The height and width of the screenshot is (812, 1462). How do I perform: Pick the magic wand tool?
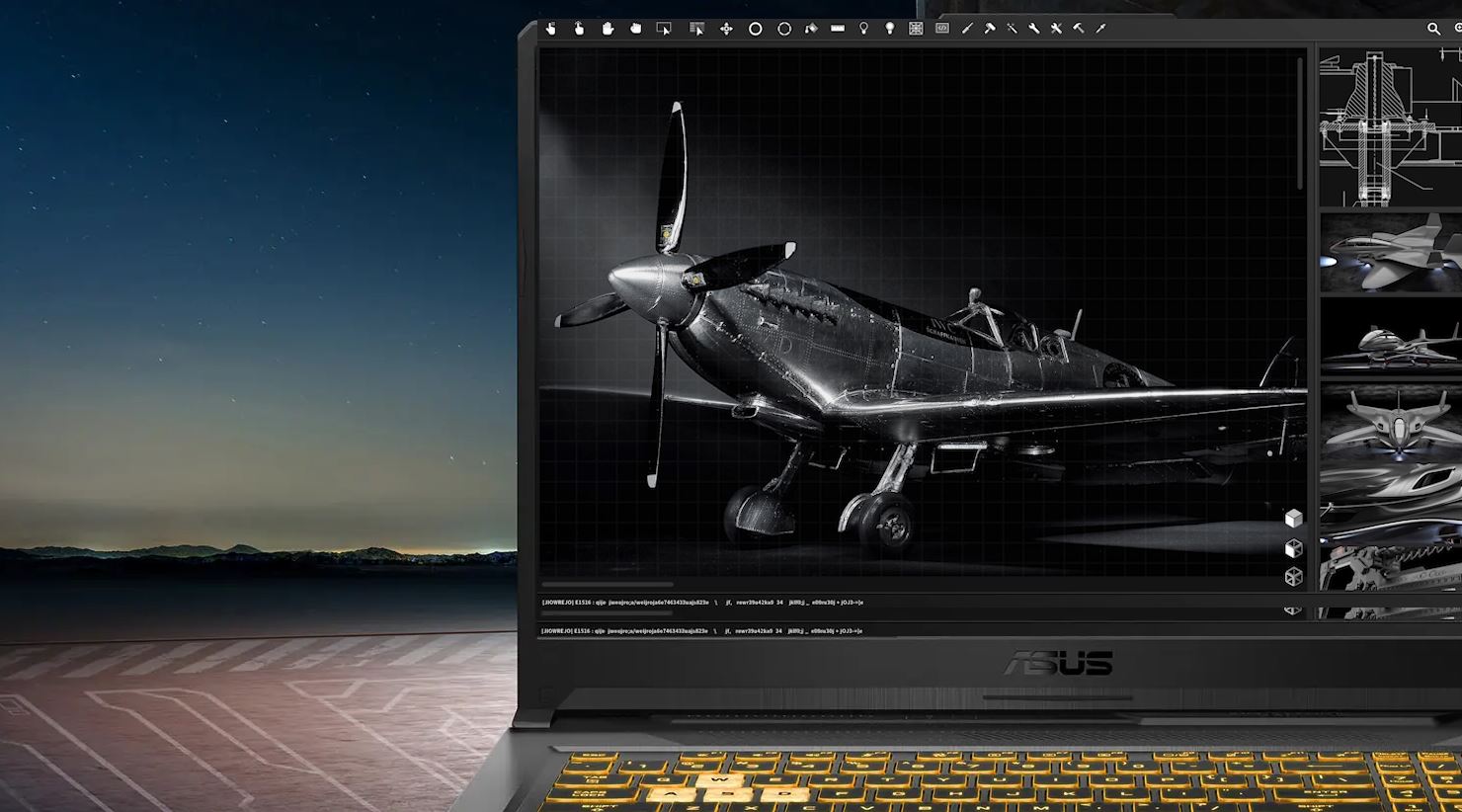tap(1012, 29)
